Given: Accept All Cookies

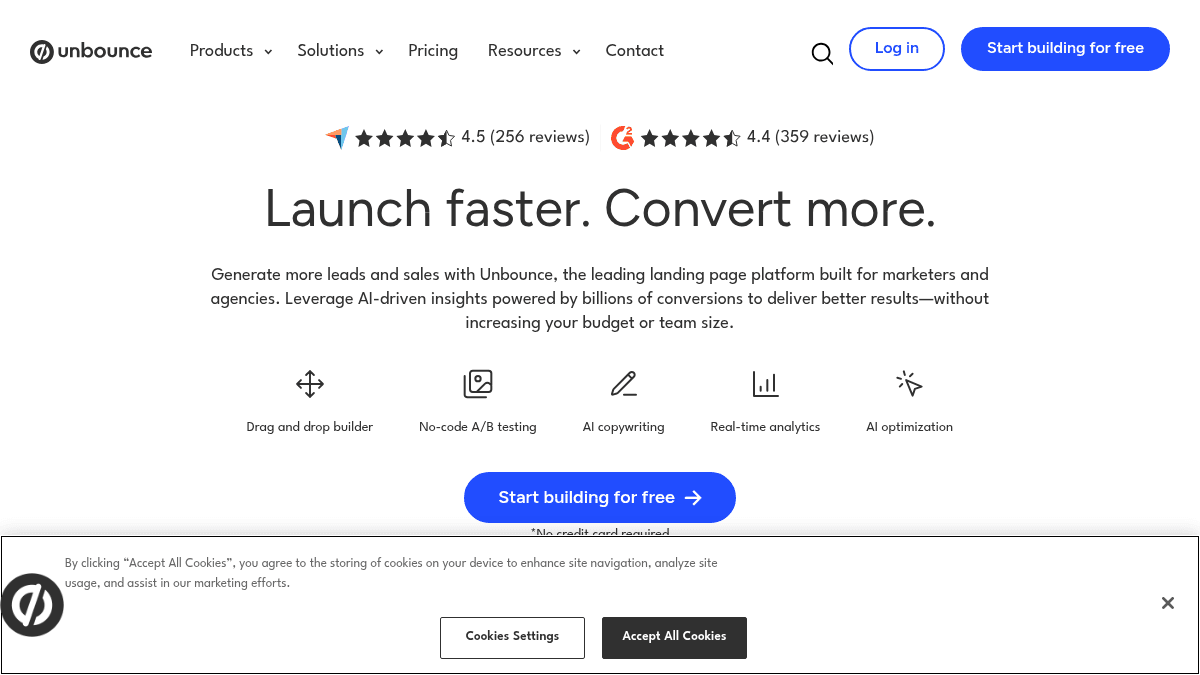Looking at the screenshot, I should point(674,637).
